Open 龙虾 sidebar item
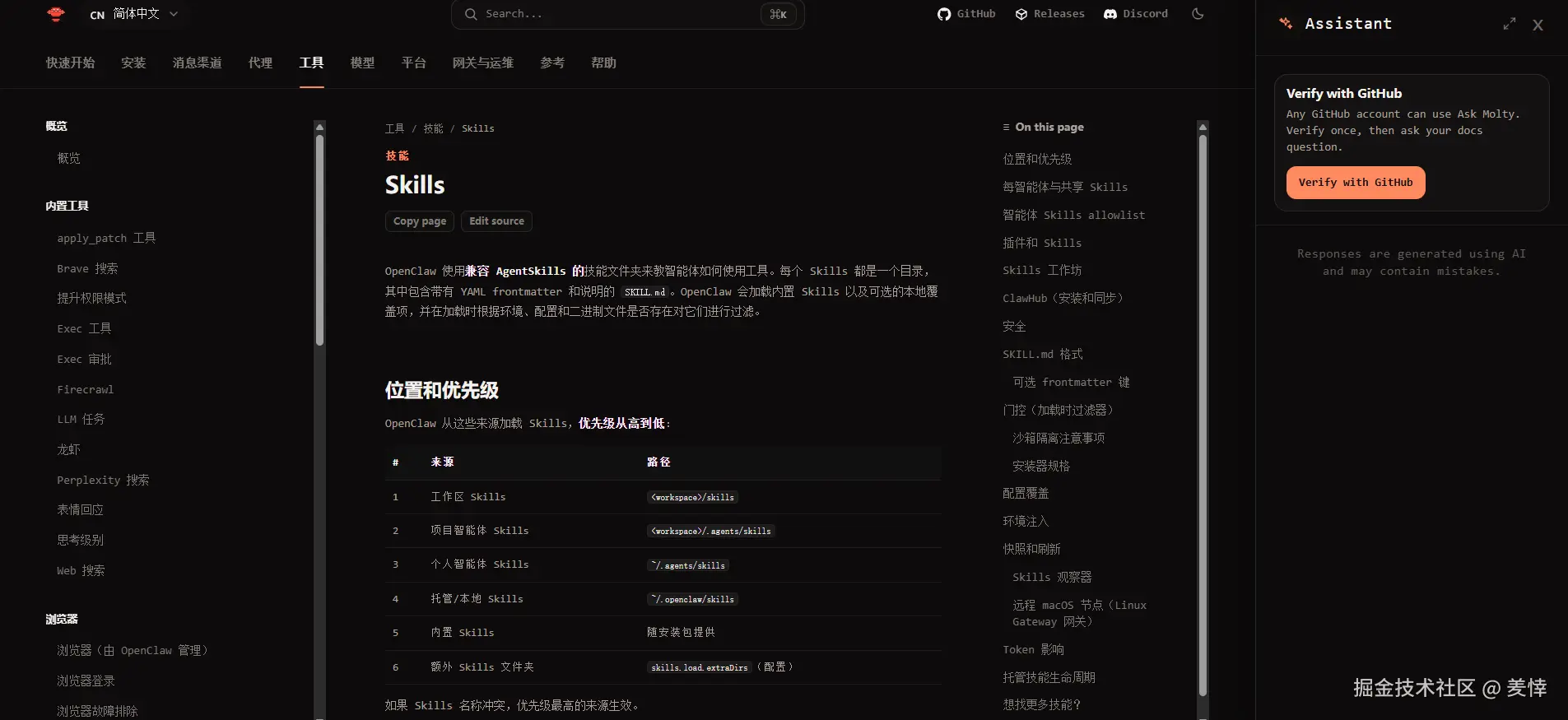1568x720 pixels. (68, 449)
